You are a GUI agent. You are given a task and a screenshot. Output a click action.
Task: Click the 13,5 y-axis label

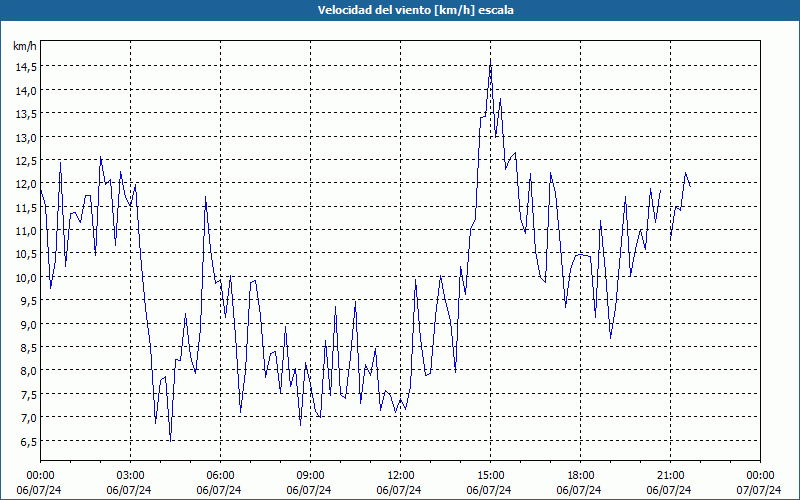(x=25, y=114)
